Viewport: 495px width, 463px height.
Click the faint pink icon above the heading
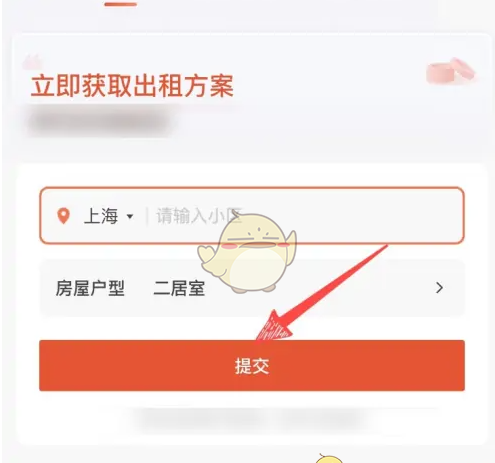coord(32,61)
